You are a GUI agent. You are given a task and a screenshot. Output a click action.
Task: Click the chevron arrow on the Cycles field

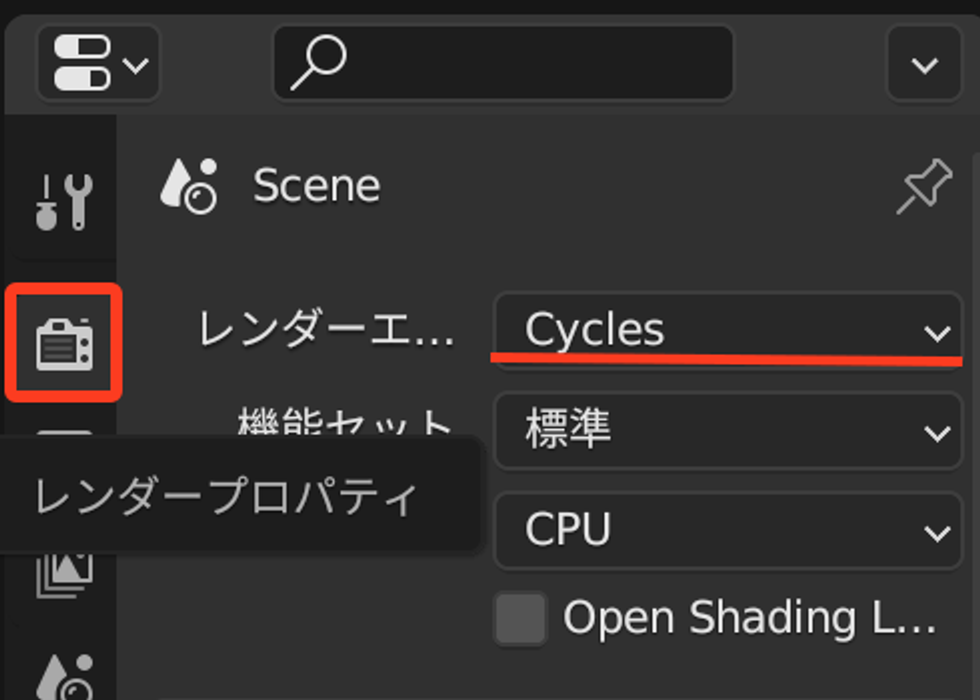937,333
